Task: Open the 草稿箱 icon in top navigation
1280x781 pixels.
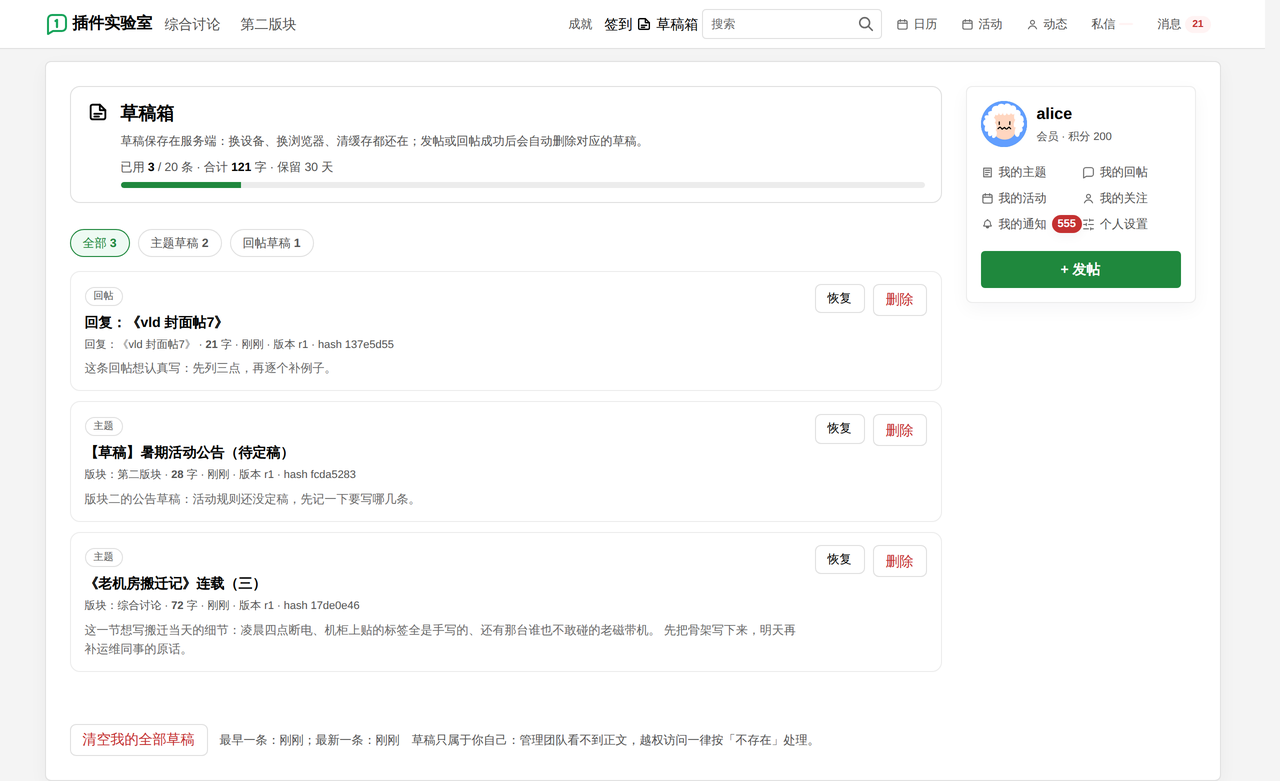Action: (644, 24)
